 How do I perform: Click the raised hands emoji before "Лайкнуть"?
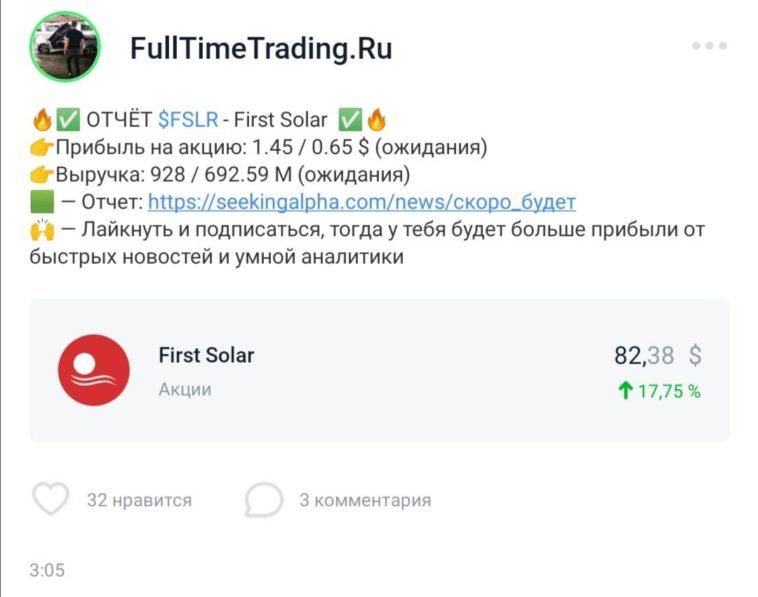point(42,229)
